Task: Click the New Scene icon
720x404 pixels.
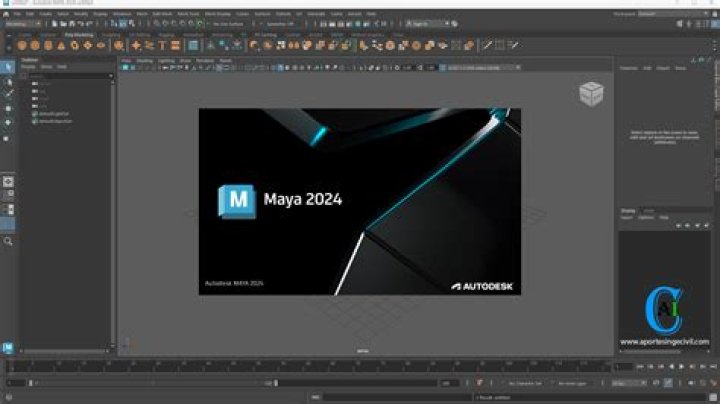Action: click(x=55, y=24)
